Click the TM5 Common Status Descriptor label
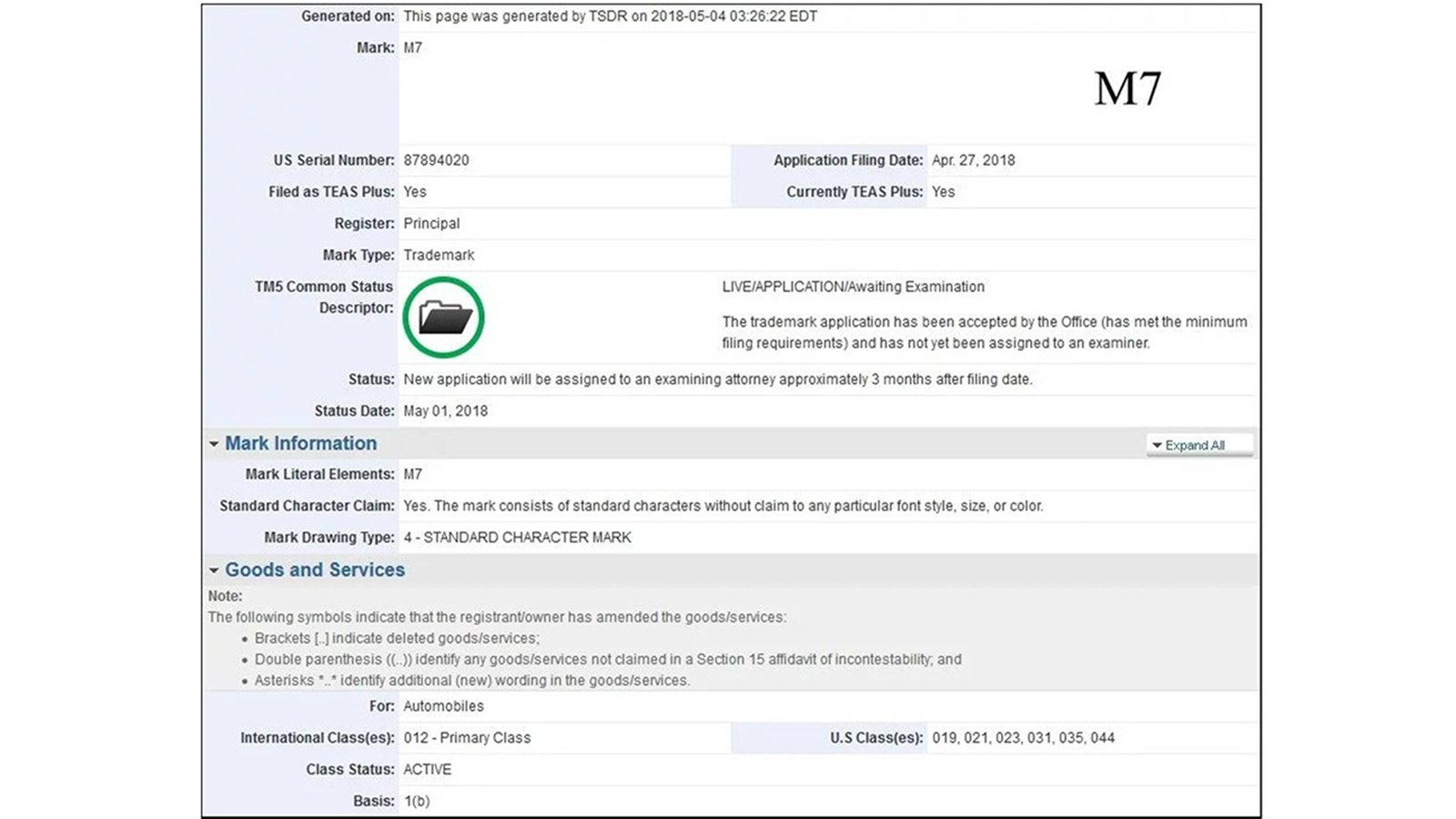Viewport: 1456px width, 819px height. pyautogui.click(x=324, y=298)
